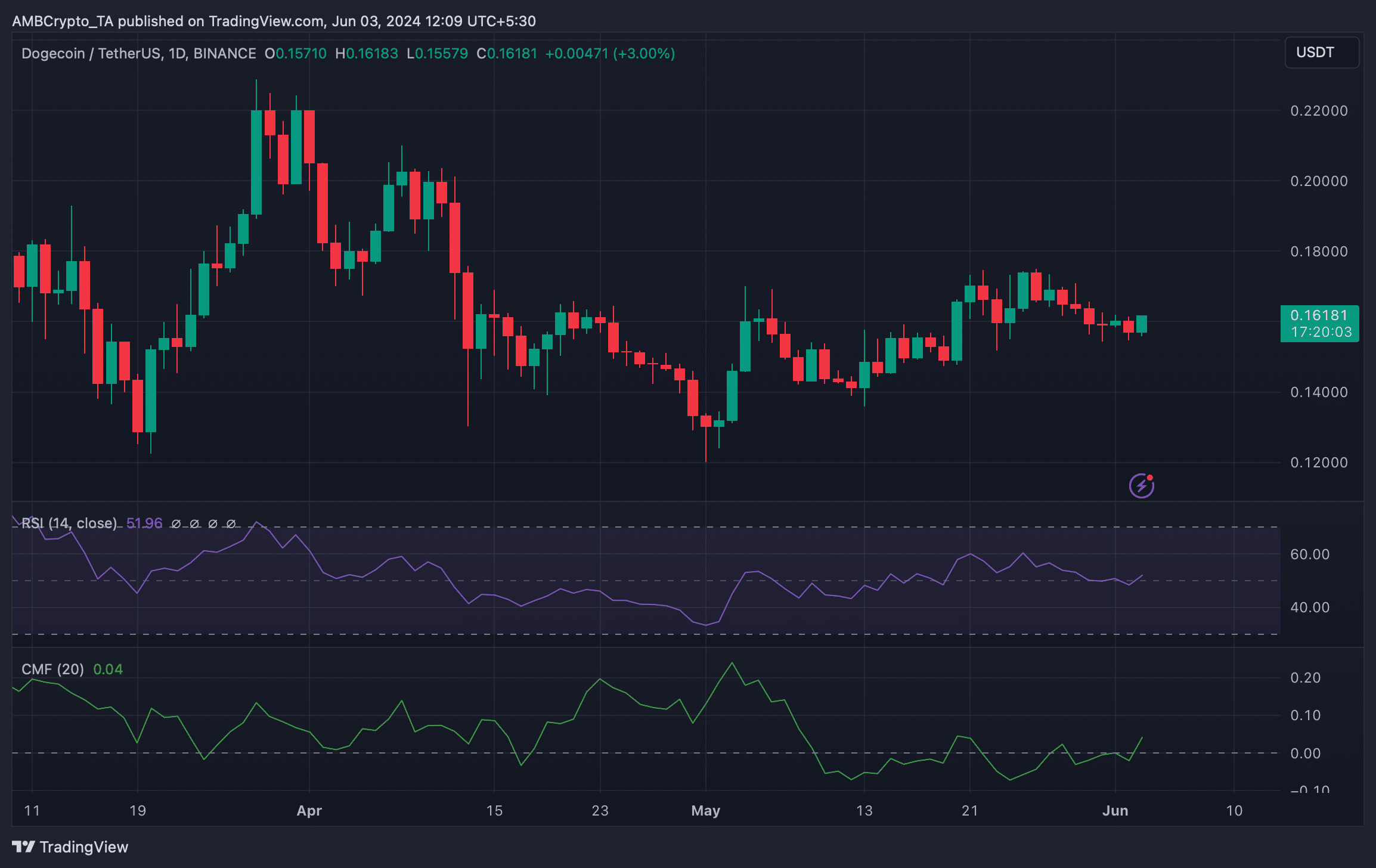The height and width of the screenshot is (868, 1376).
Task: Click the TradingView text at the bottom
Action: (83, 847)
